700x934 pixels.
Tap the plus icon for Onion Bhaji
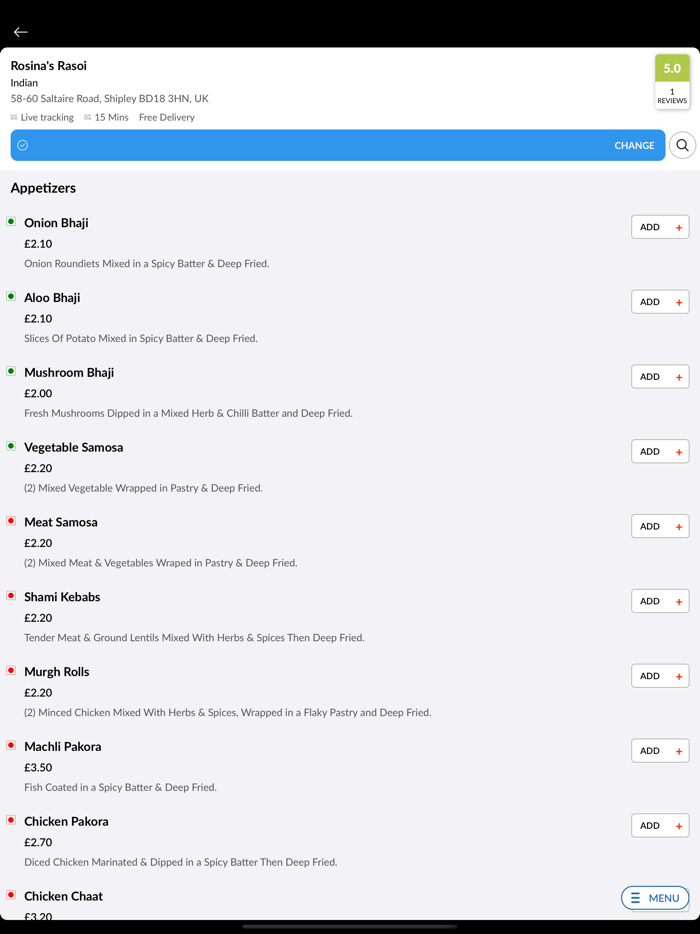coord(679,228)
